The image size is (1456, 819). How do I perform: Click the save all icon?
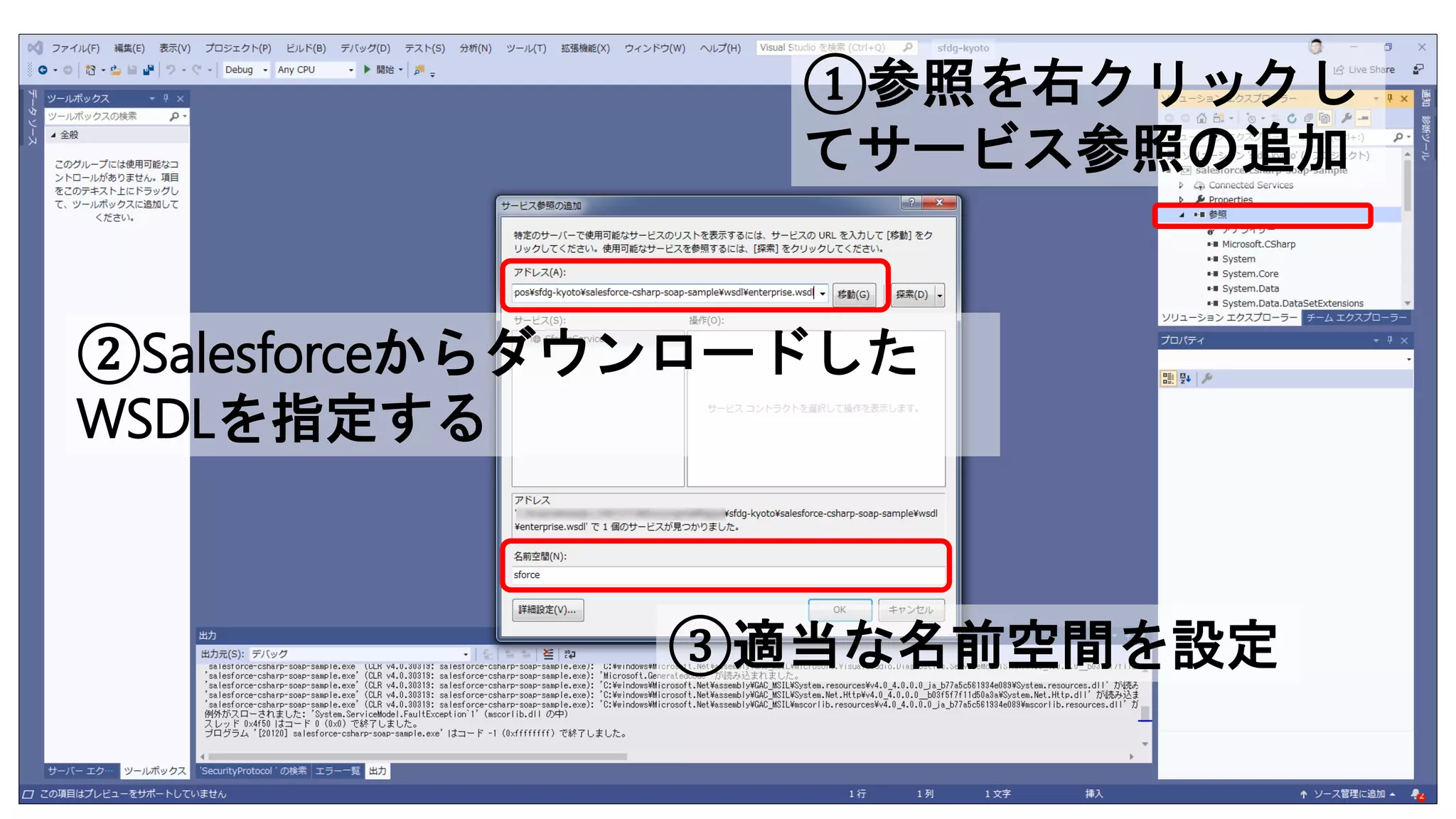[x=148, y=70]
